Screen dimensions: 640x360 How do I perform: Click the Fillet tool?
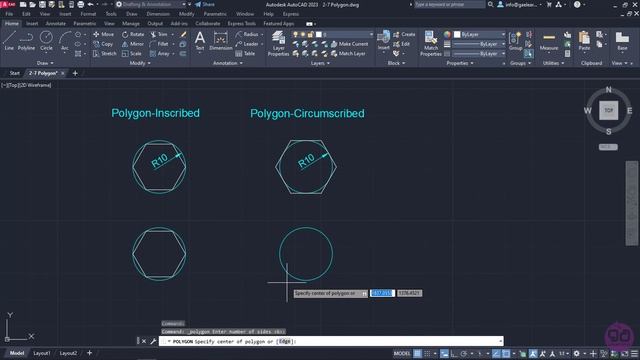(x=159, y=44)
